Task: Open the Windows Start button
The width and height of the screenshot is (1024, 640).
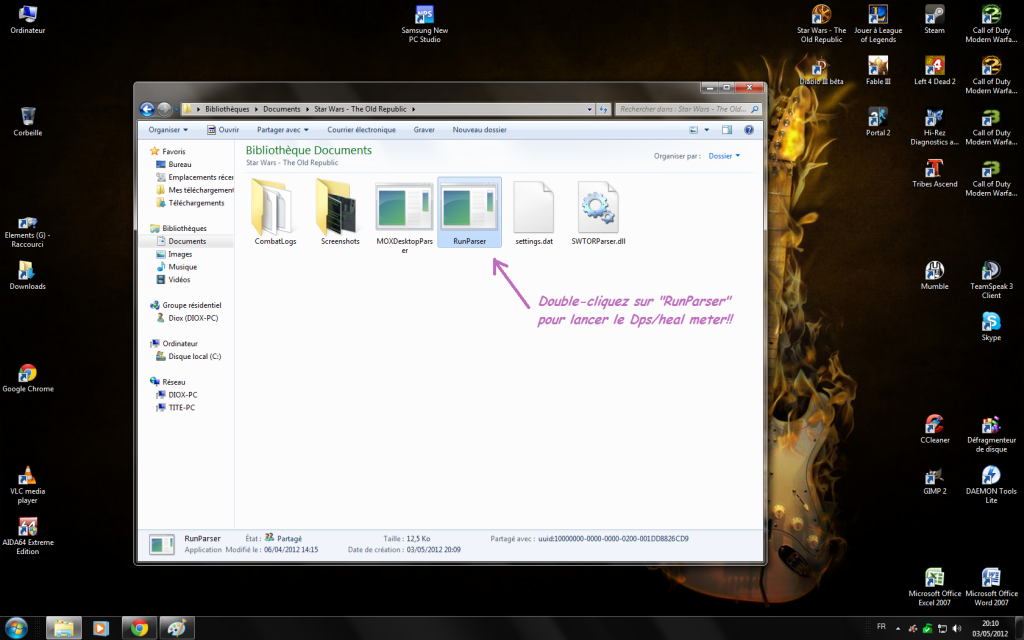Action: [16, 628]
